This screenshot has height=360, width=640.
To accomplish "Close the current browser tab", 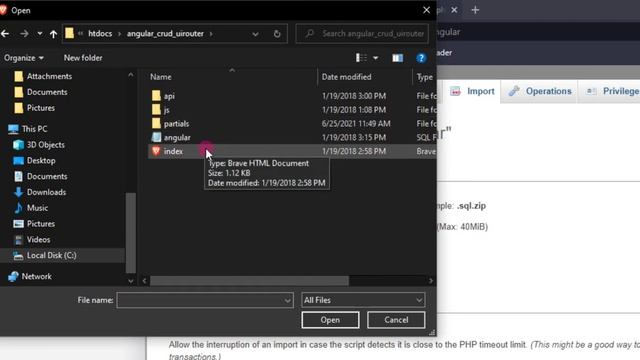I will (x=454, y=10).
